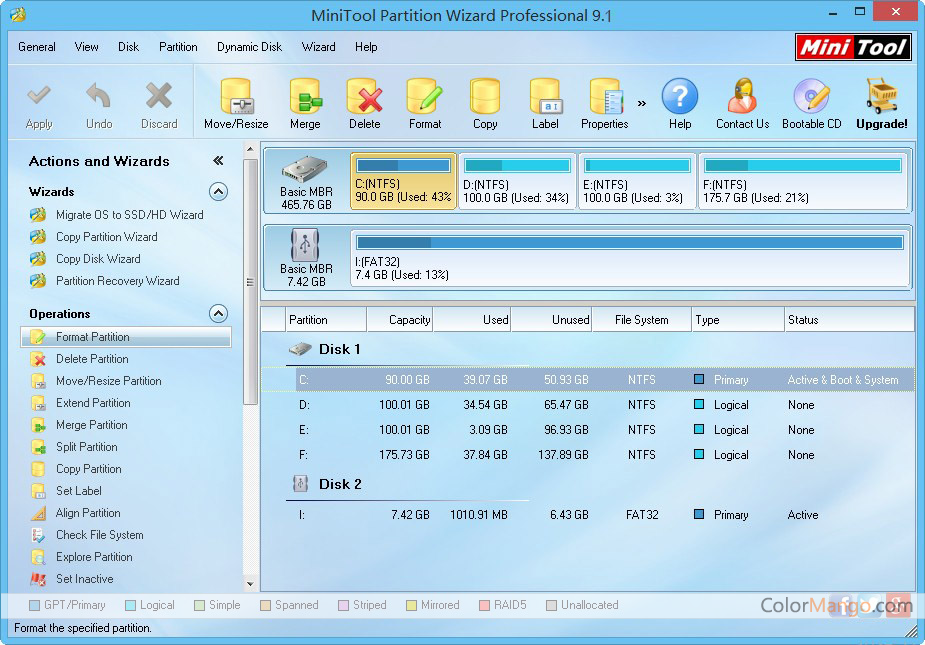Click the Check File System sidebar icon
Screen dimensions: 925x645
click(x=38, y=535)
